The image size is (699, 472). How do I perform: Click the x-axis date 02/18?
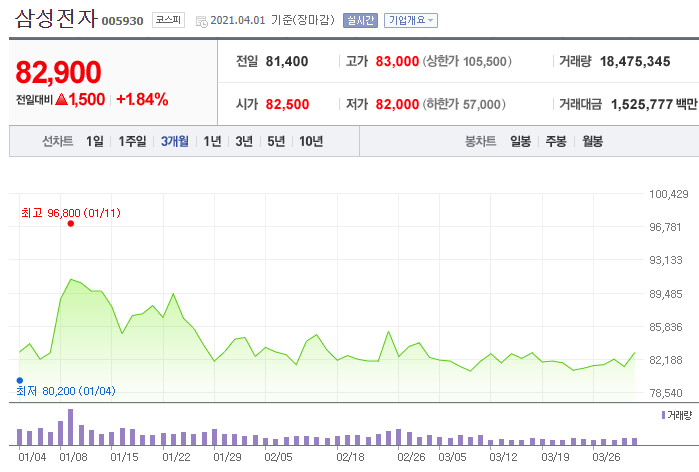[x=350, y=457]
